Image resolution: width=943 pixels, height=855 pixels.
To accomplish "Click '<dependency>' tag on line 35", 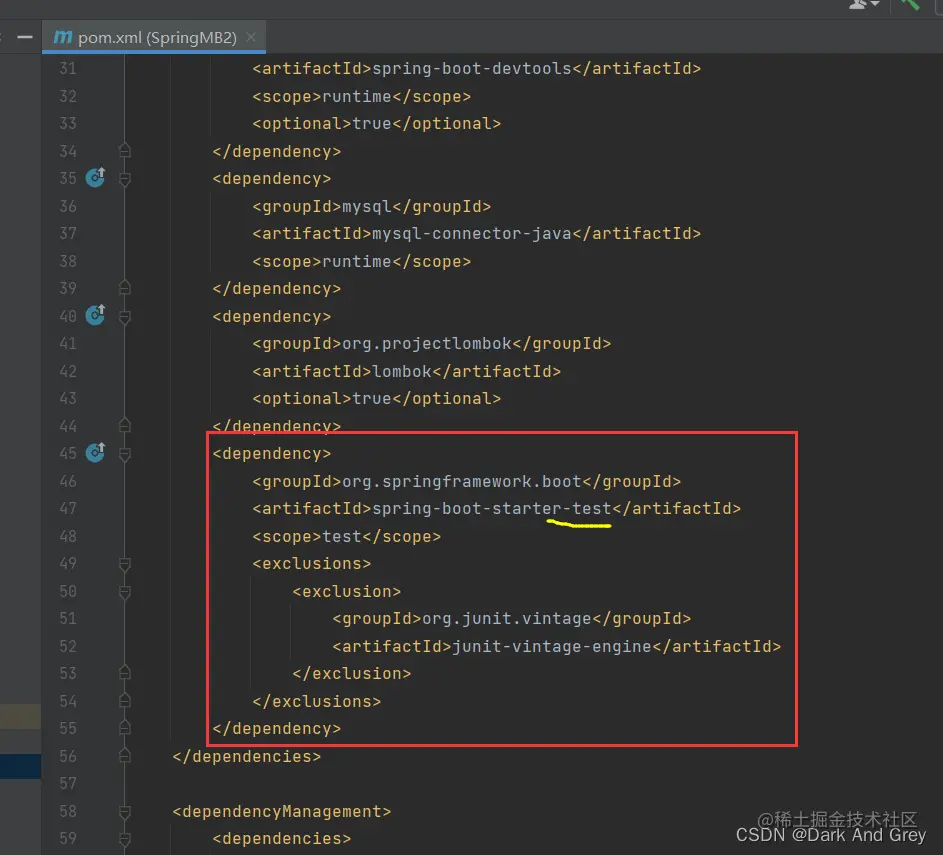I will [272, 179].
